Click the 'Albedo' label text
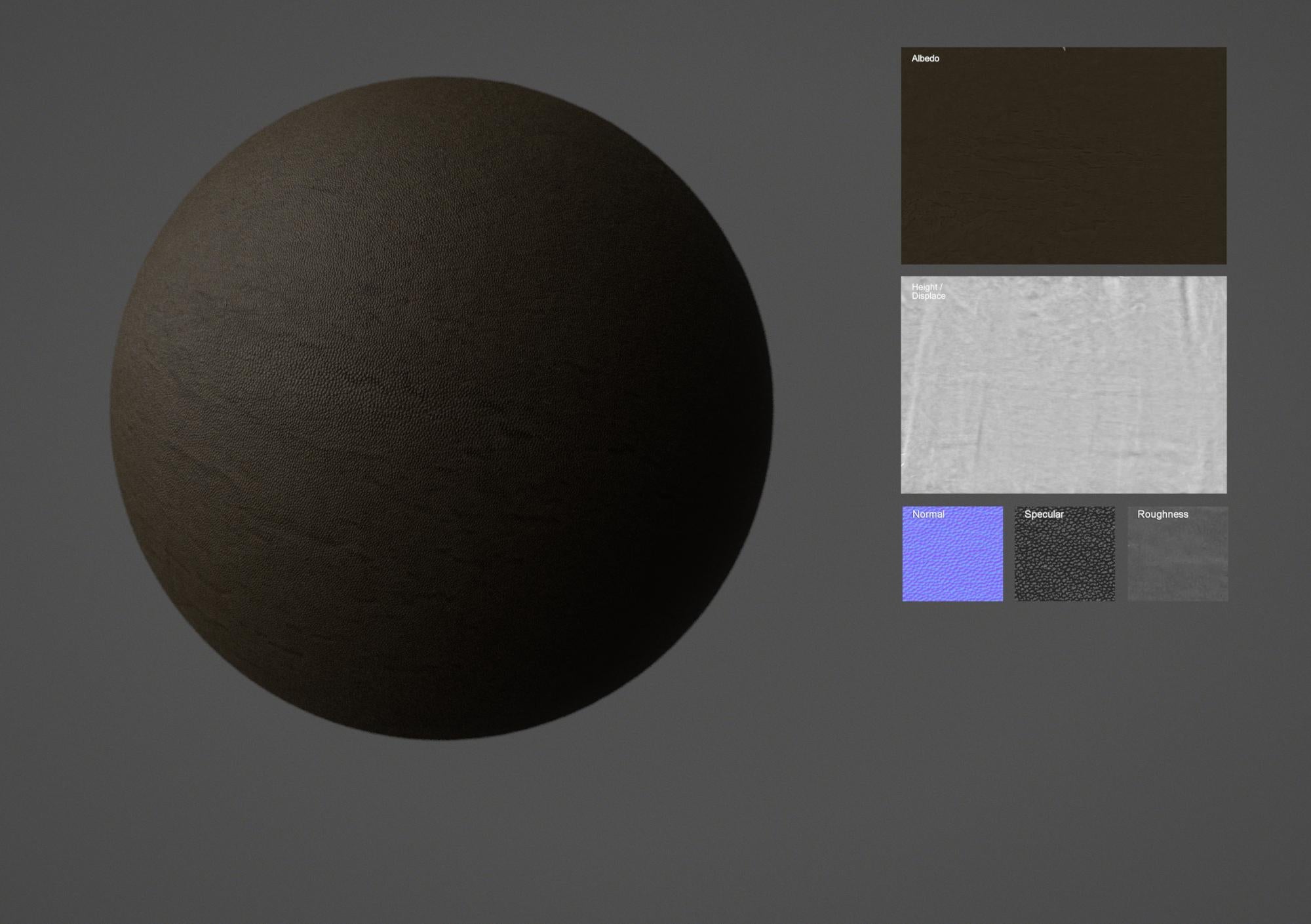Screen dimensions: 1311x924 point(925,58)
